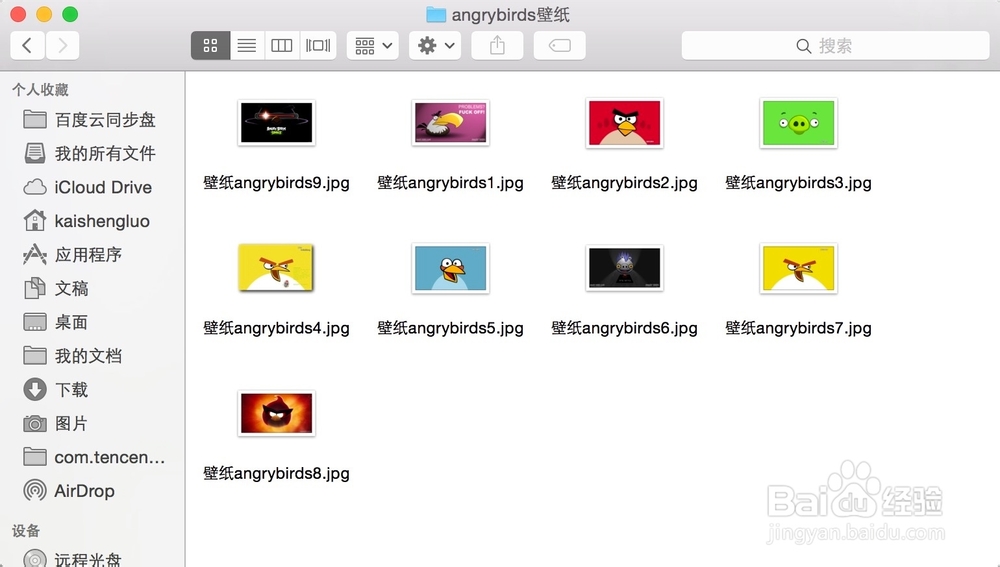Click the search field

[x=835, y=45]
